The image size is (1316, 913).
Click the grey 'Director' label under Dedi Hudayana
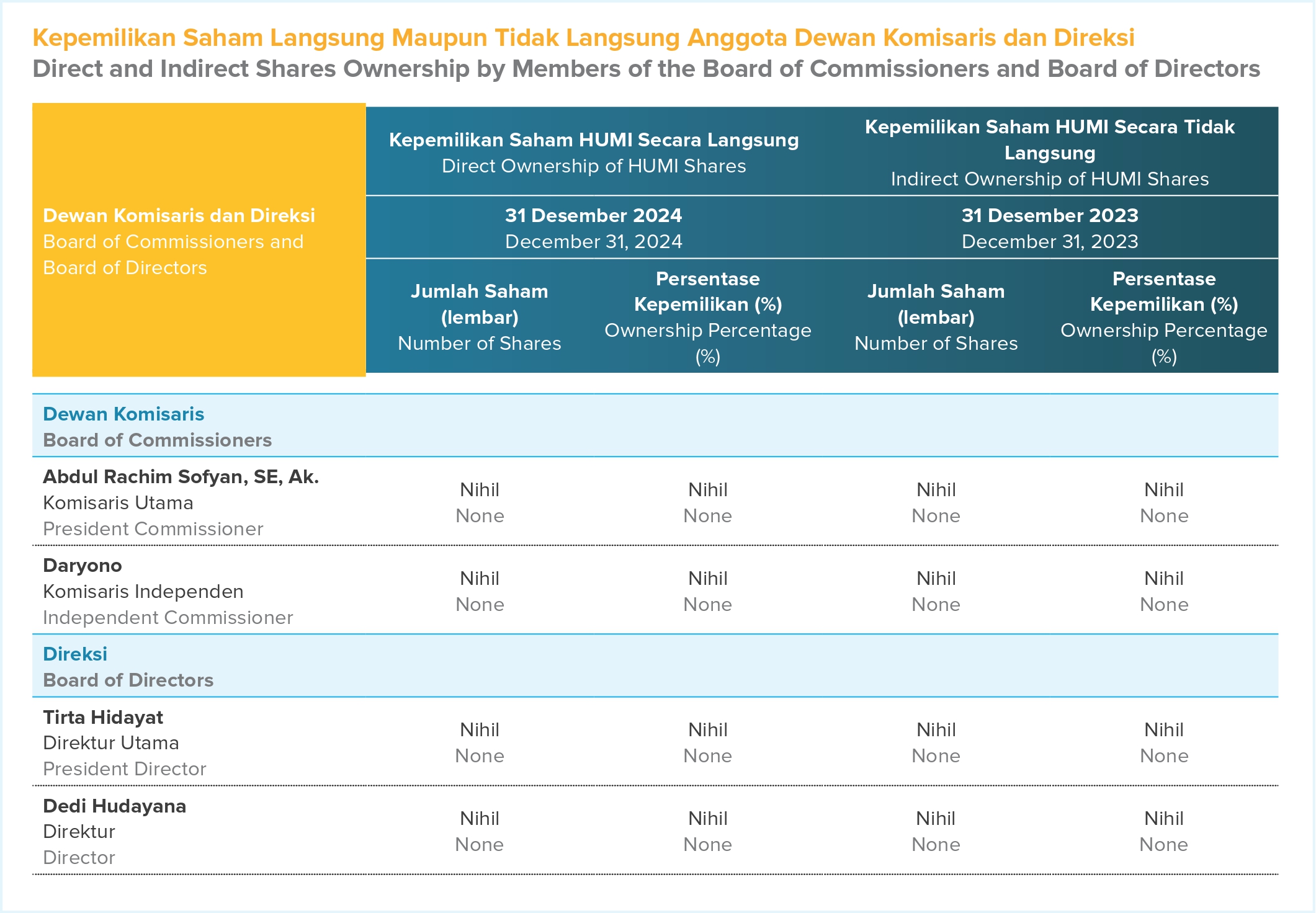tap(79, 858)
